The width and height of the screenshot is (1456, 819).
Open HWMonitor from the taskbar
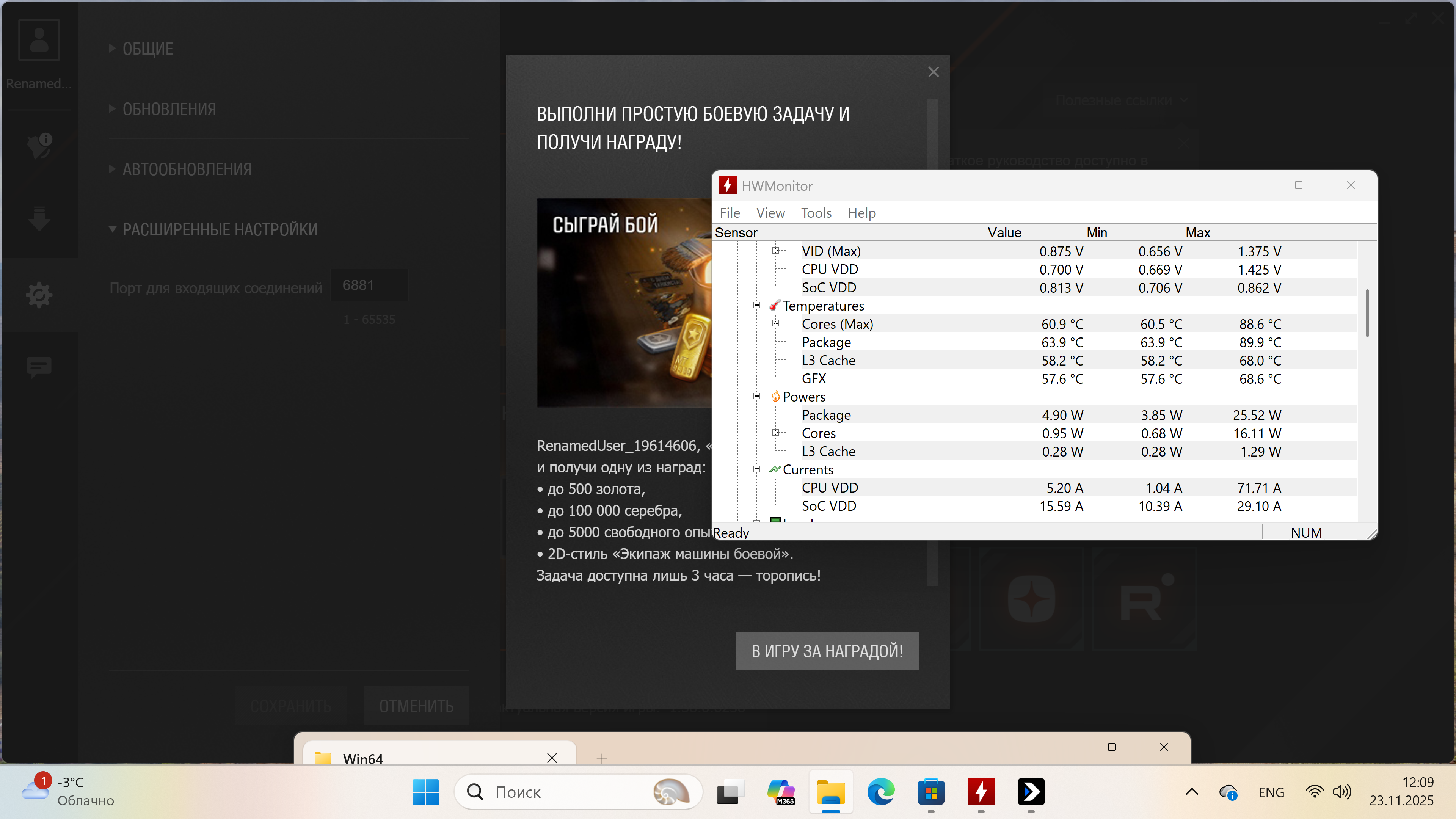click(981, 792)
